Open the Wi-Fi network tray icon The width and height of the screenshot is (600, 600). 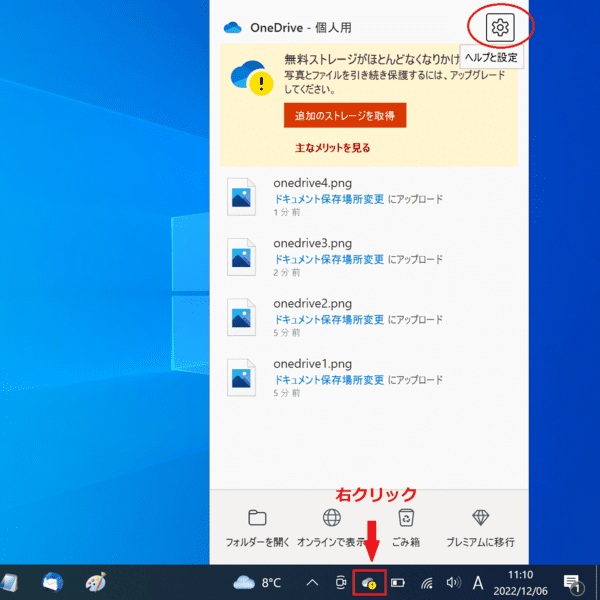427,583
